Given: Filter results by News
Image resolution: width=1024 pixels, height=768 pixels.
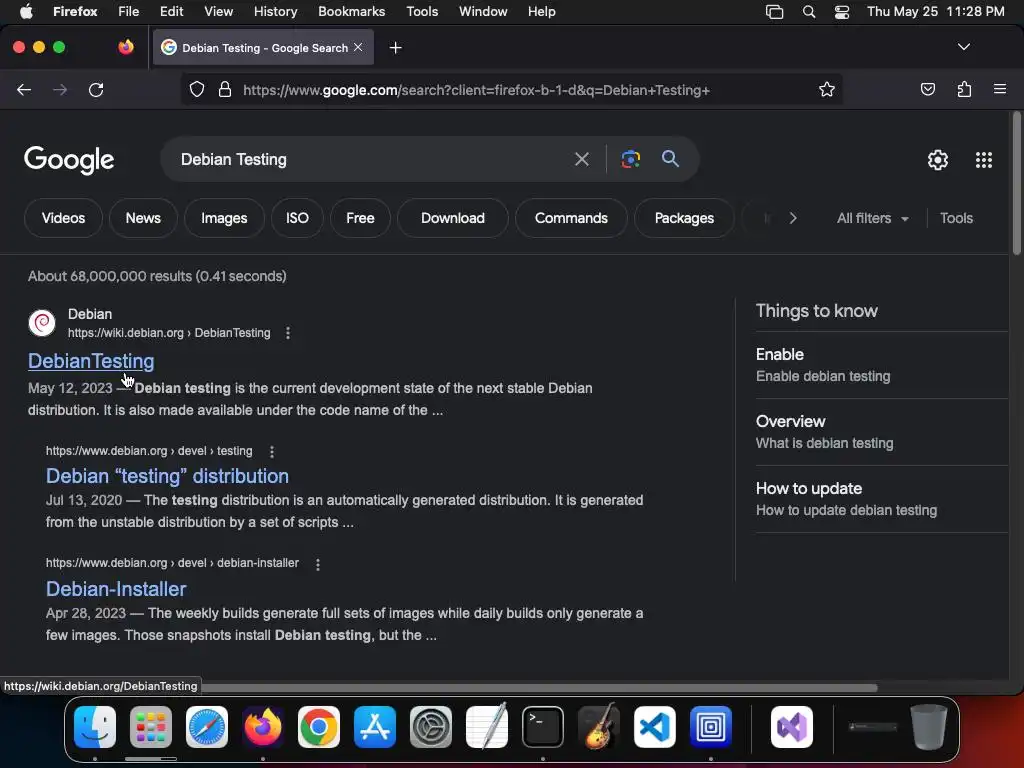Looking at the screenshot, I should pos(143,218).
